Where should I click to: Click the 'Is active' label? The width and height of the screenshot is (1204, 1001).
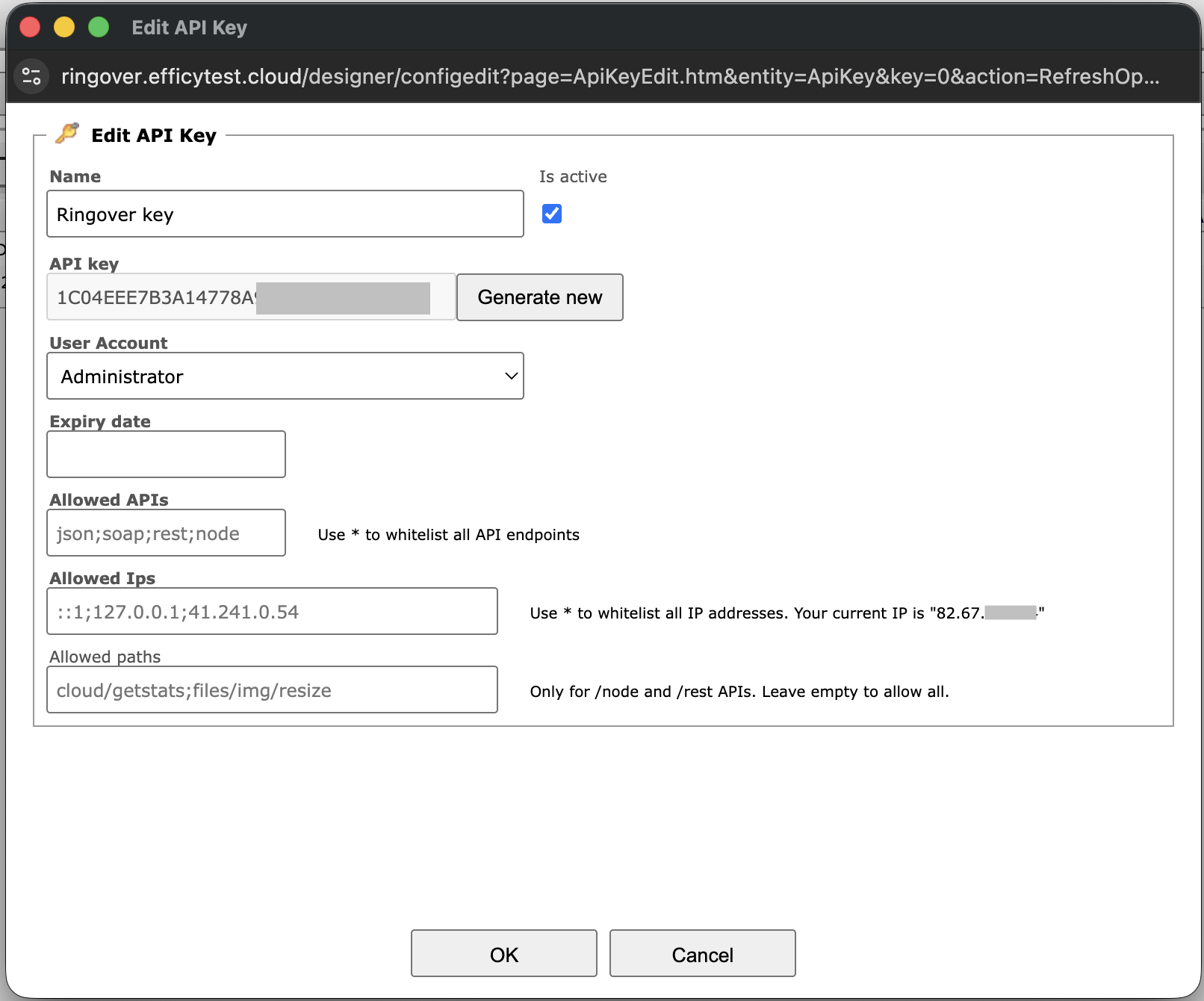573,176
